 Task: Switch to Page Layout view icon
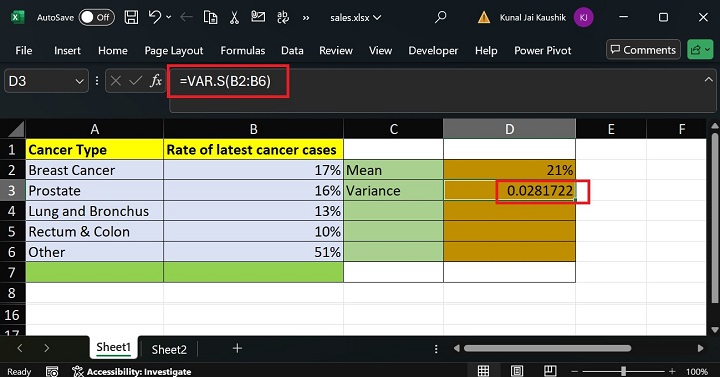[517, 370]
